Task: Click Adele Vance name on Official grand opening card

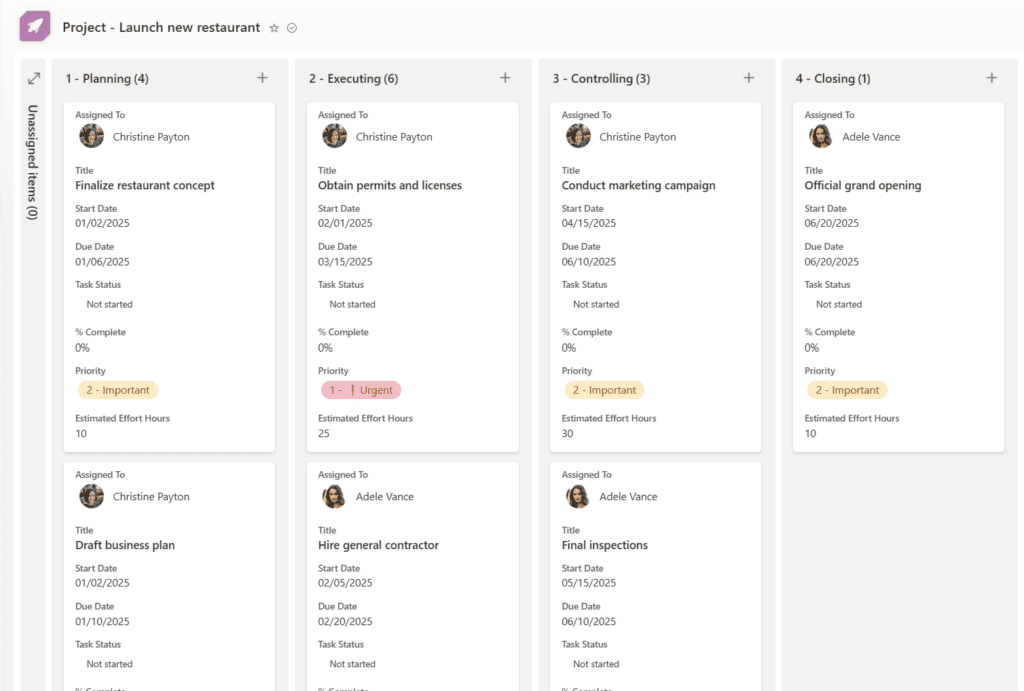Action: (871, 137)
